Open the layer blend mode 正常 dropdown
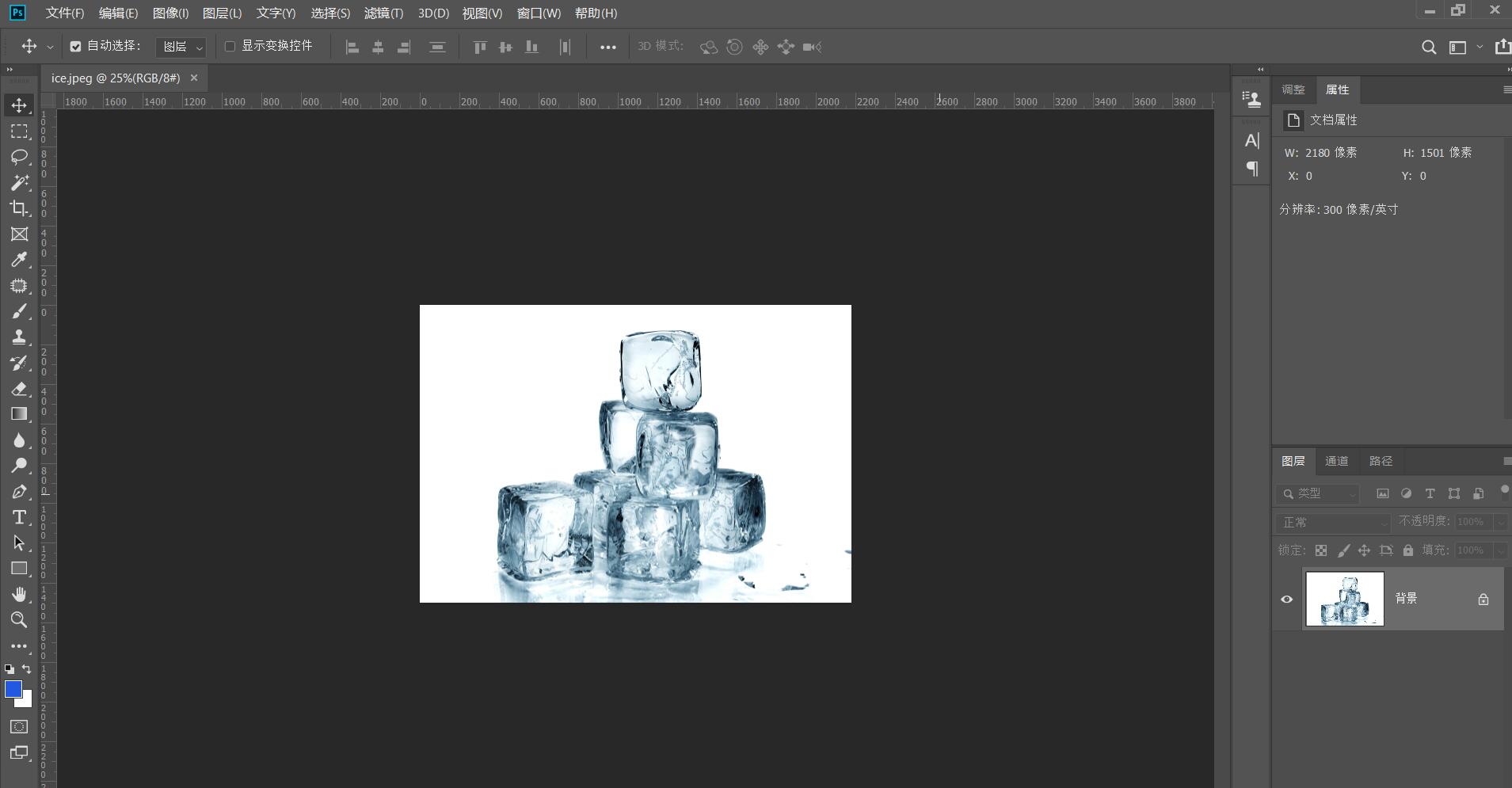The height and width of the screenshot is (788, 1512). click(1333, 523)
